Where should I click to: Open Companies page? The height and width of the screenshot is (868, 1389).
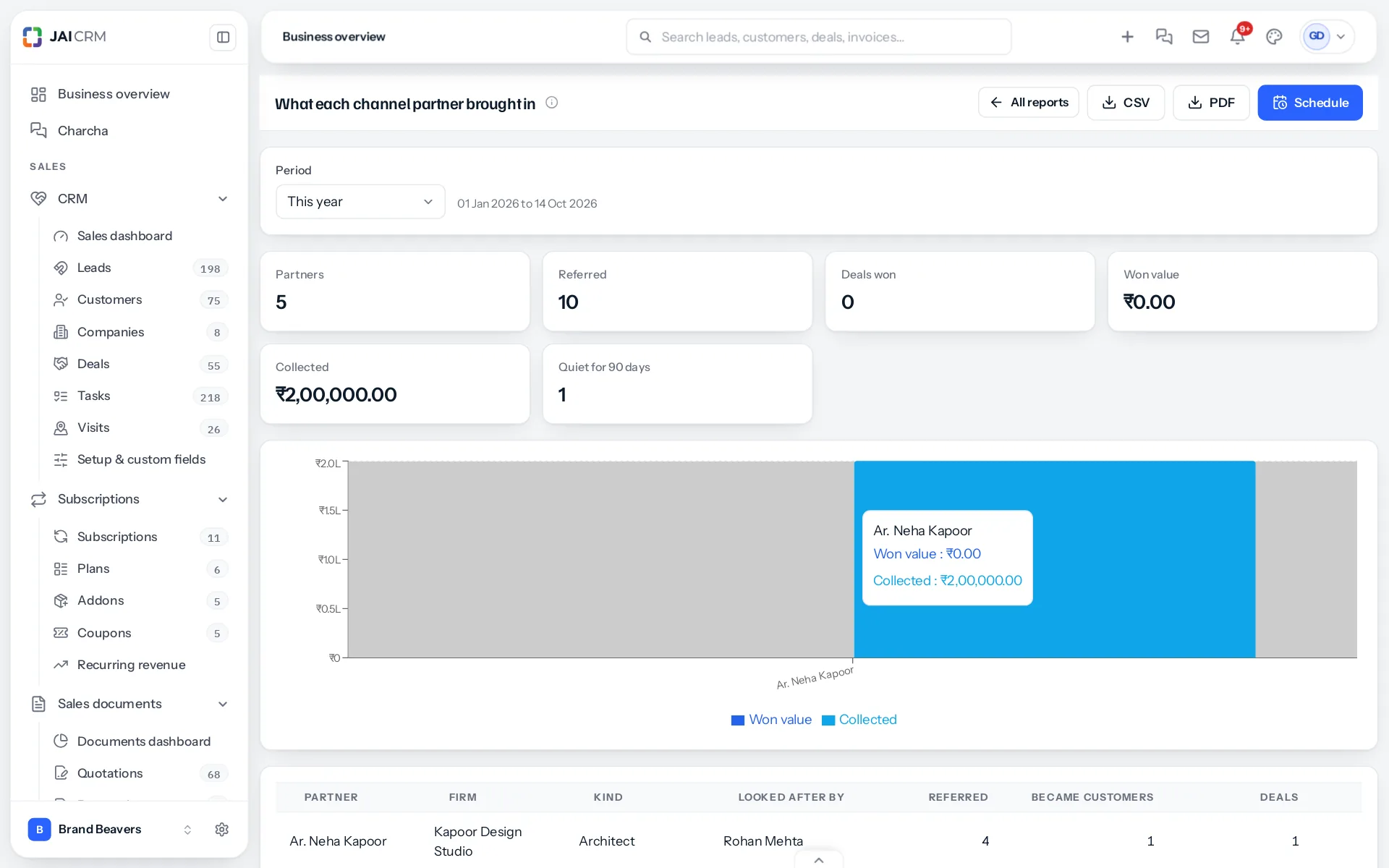coord(140,332)
